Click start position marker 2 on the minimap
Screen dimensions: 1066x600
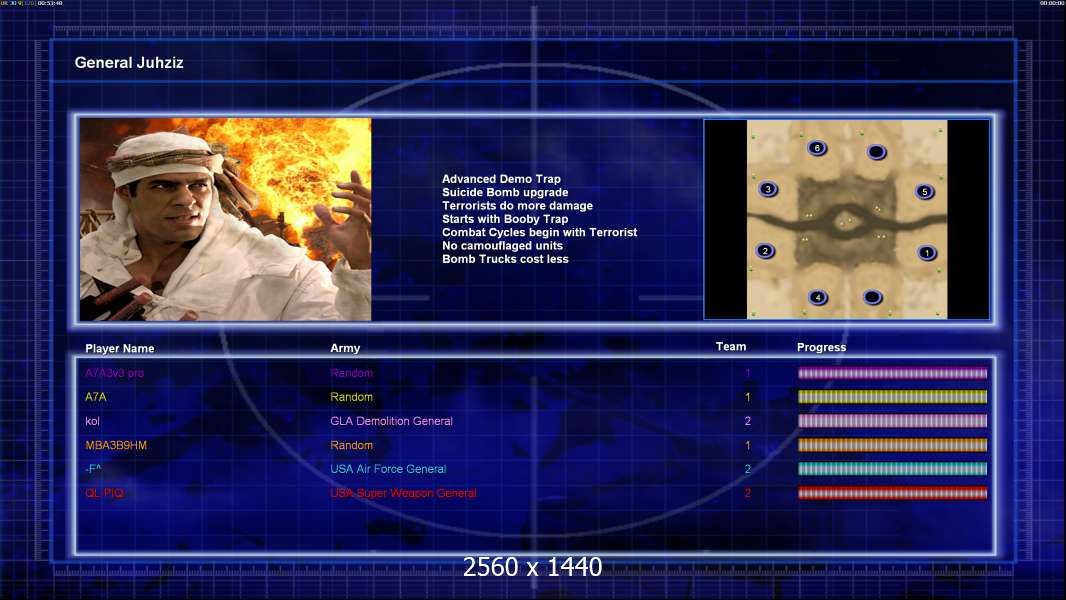765,251
